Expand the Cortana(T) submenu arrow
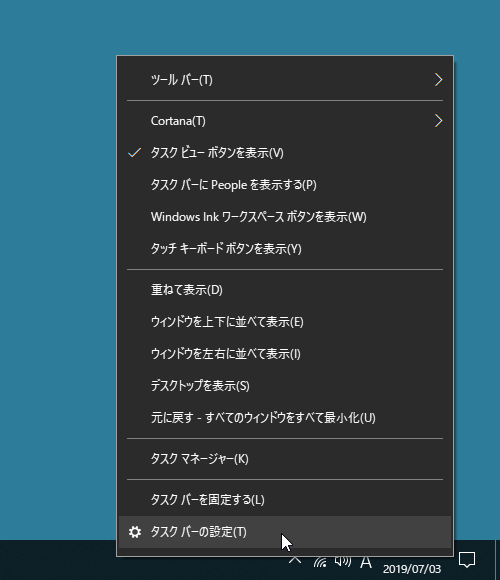 coord(439,121)
